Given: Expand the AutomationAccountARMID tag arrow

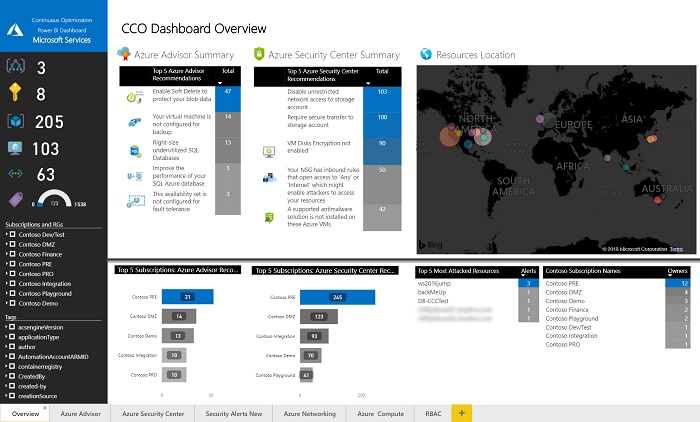Looking at the screenshot, I should 7,357.
